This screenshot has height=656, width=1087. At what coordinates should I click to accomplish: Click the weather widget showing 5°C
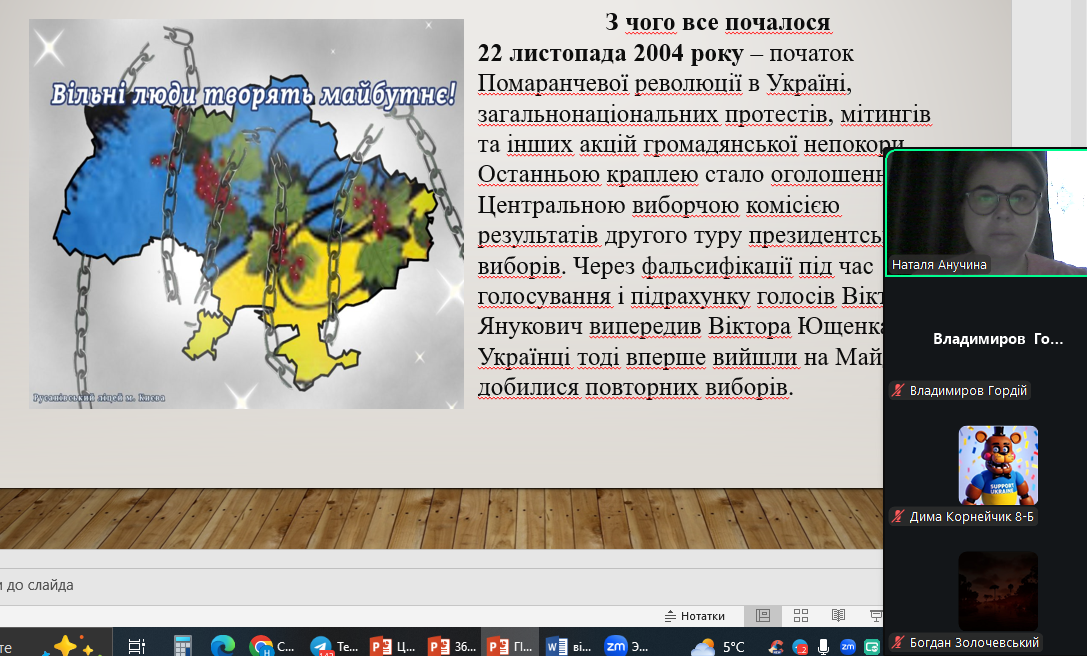pos(719,646)
